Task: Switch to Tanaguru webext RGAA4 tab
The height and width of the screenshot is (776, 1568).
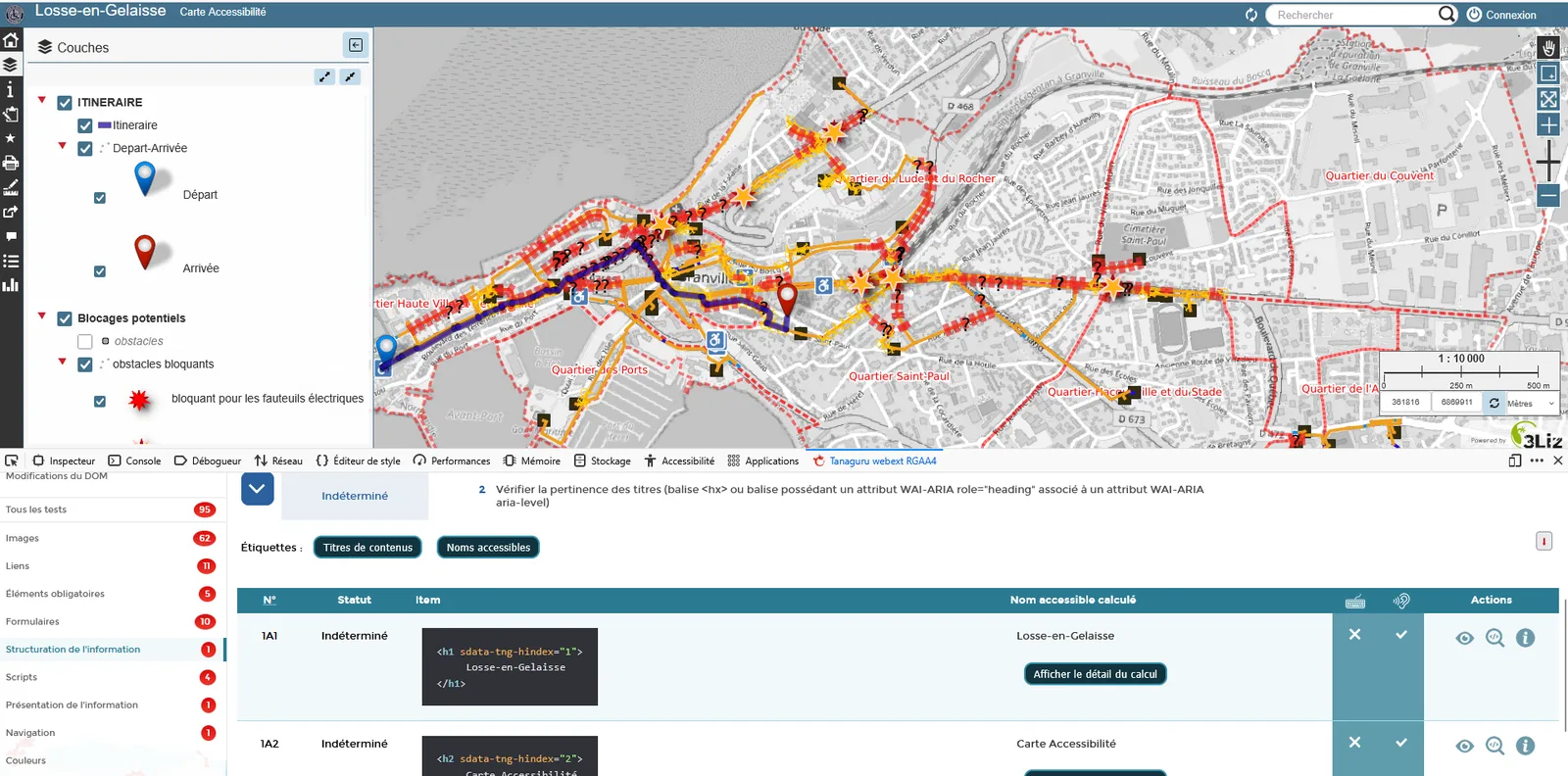Action: coord(875,461)
